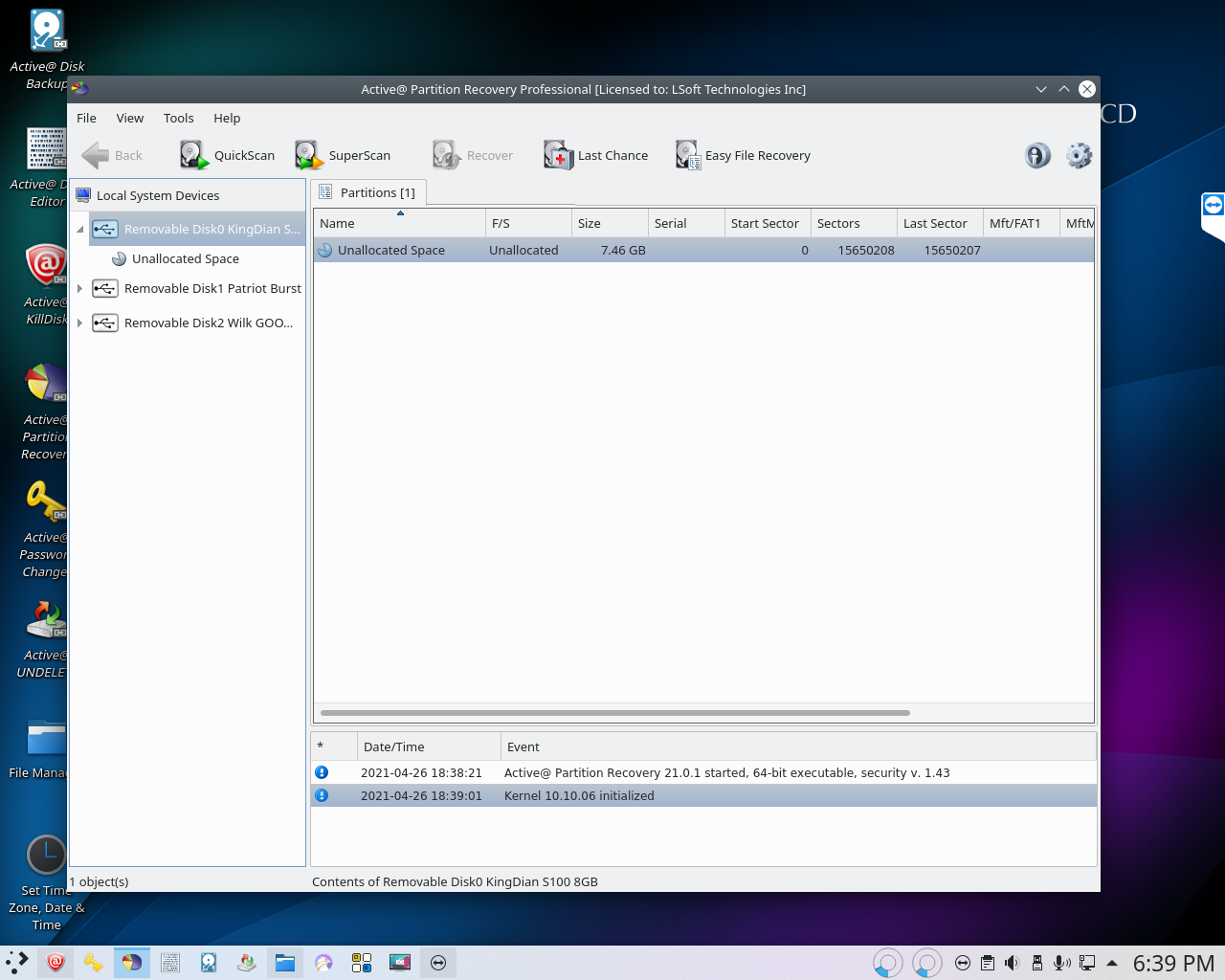Click the 7.46 GB size cell
The image size is (1225, 980).
pyautogui.click(x=623, y=250)
